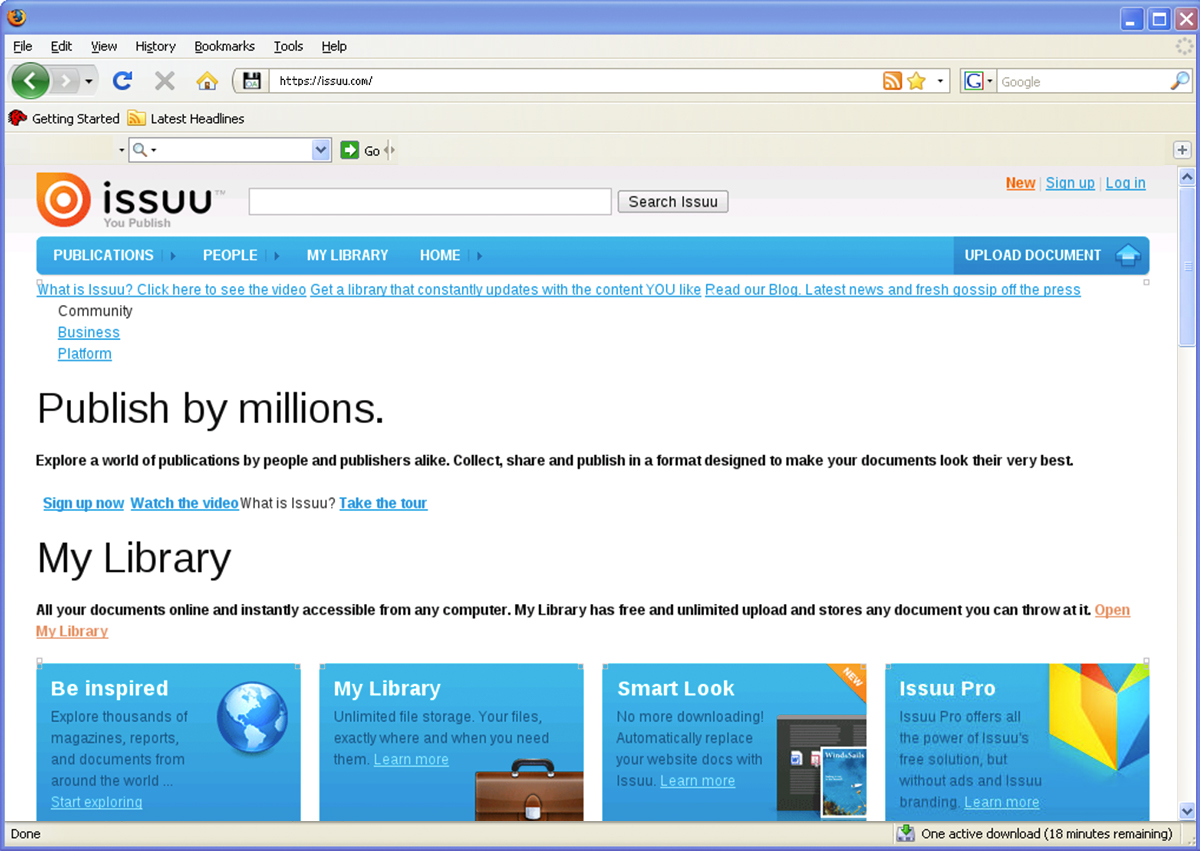The height and width of the screenshot is (851, 1200).
Task: Click the floppy disk icon beside the URL
Action: click(x=252, y=81)
